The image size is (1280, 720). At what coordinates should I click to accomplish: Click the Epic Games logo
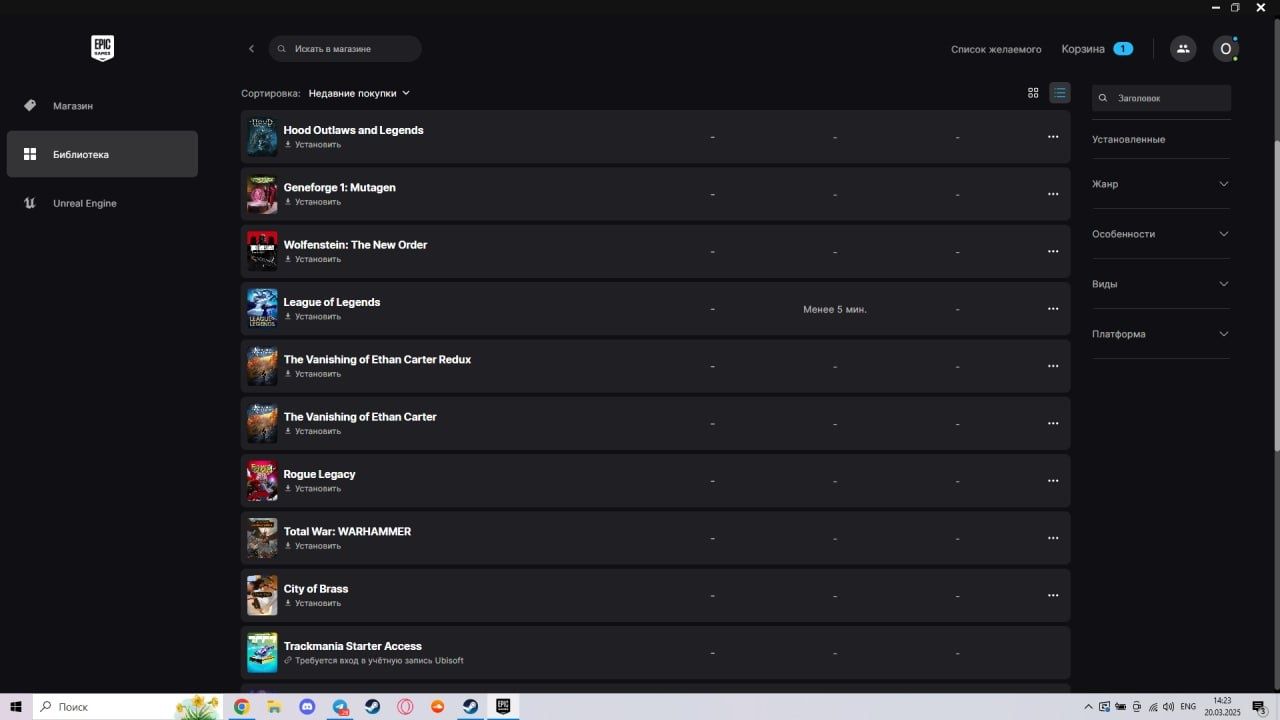pyautogui.click(x=102, y=48)
